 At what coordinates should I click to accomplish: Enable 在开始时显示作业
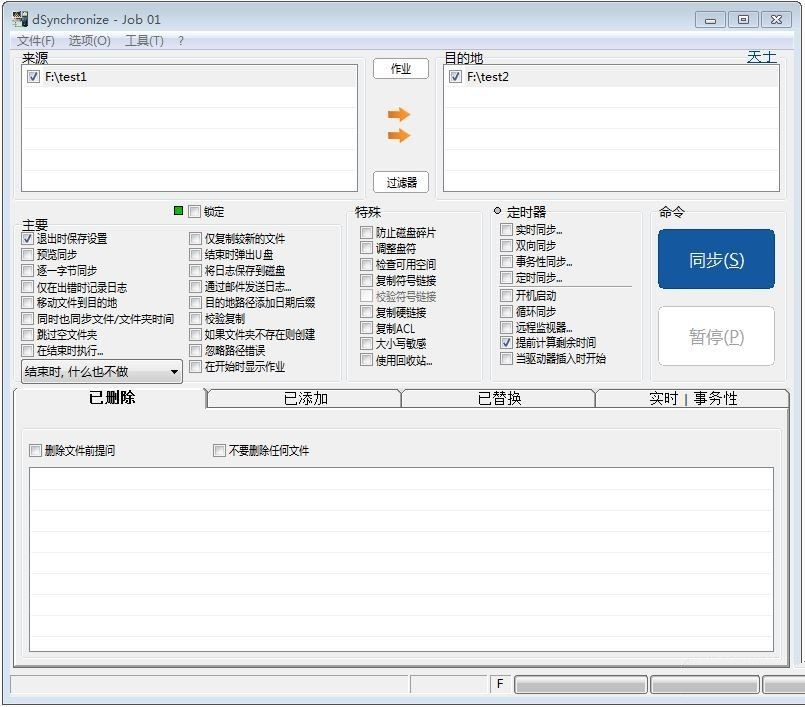point(195,367)
